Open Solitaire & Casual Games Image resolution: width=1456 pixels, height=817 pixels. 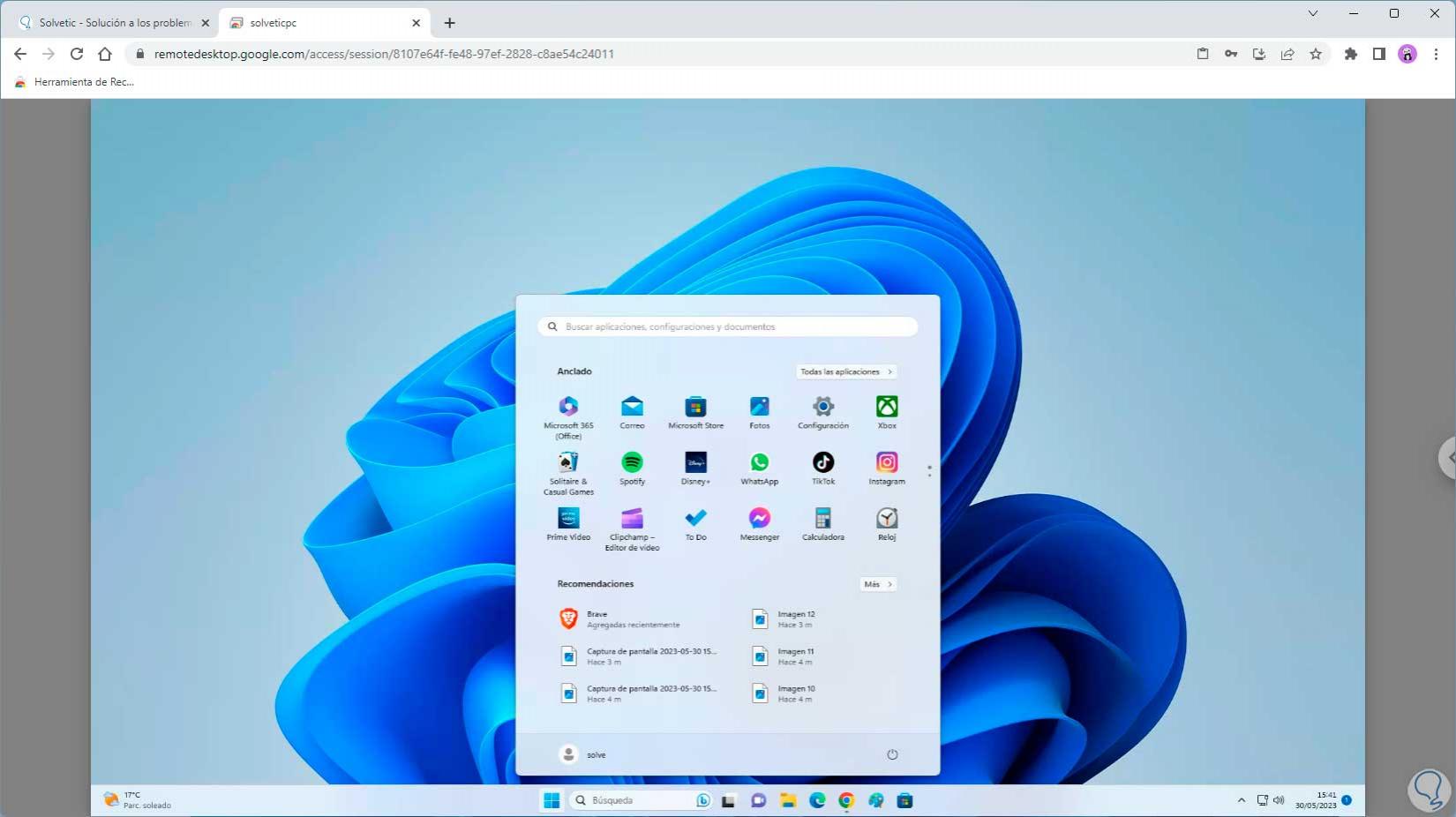[568, 474]
